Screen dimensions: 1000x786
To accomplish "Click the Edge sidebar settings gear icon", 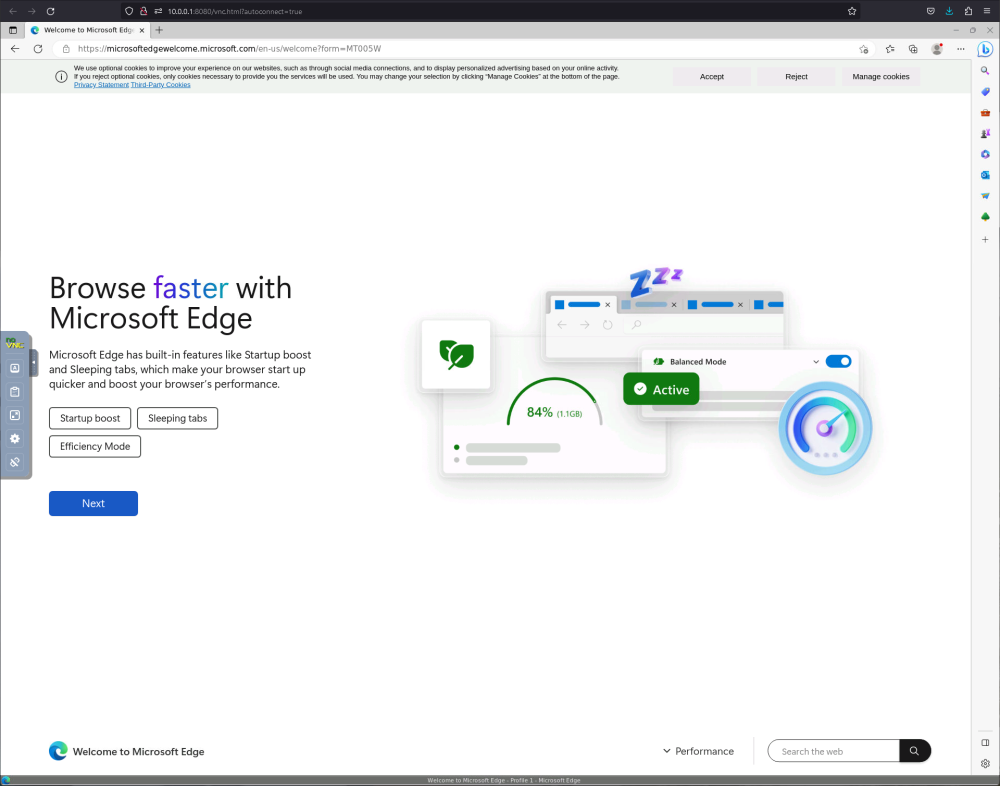I will point(985,763).
